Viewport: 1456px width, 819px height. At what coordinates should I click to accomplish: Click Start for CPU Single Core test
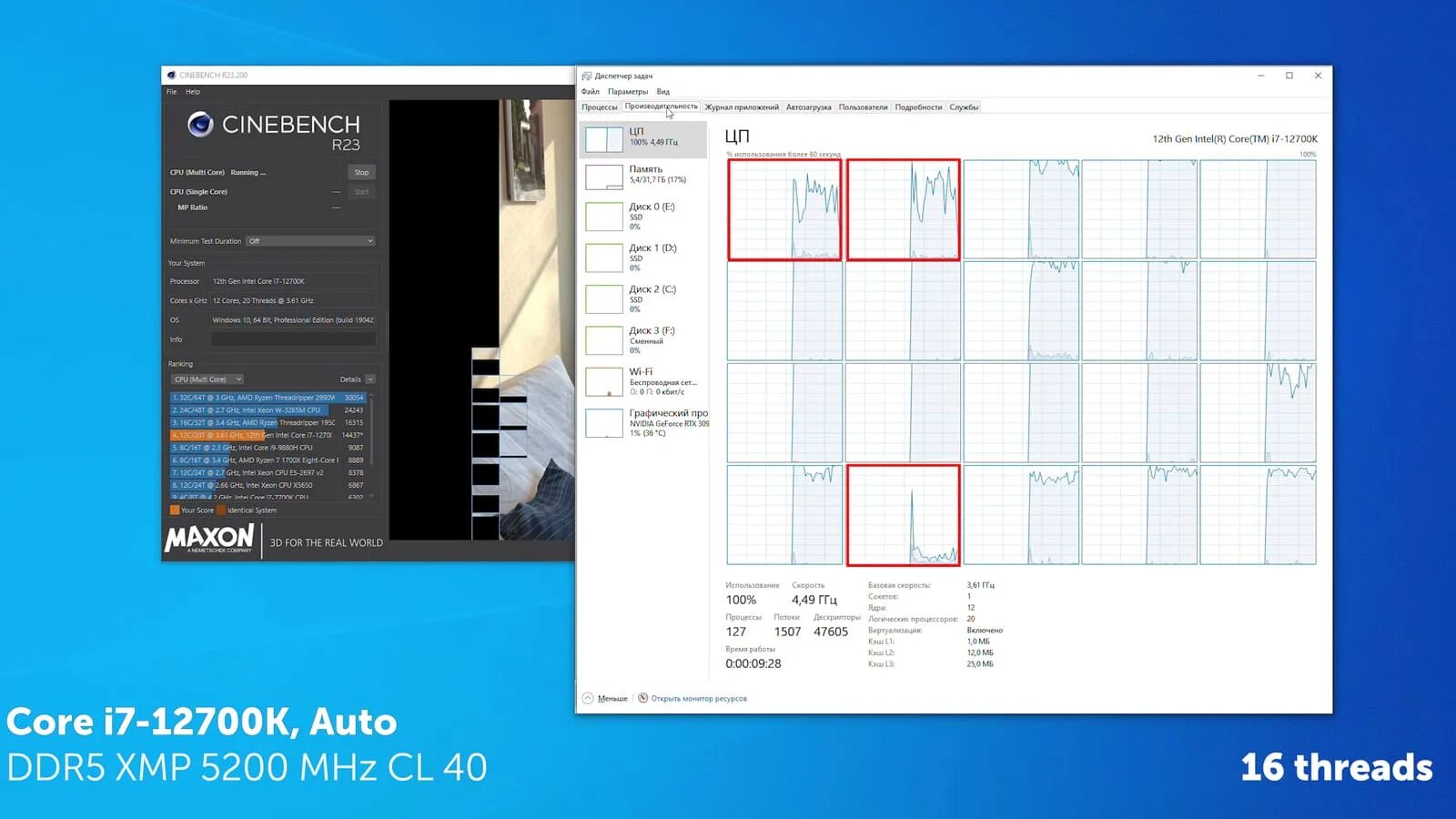pyautogui.click(x=361, y=192)
